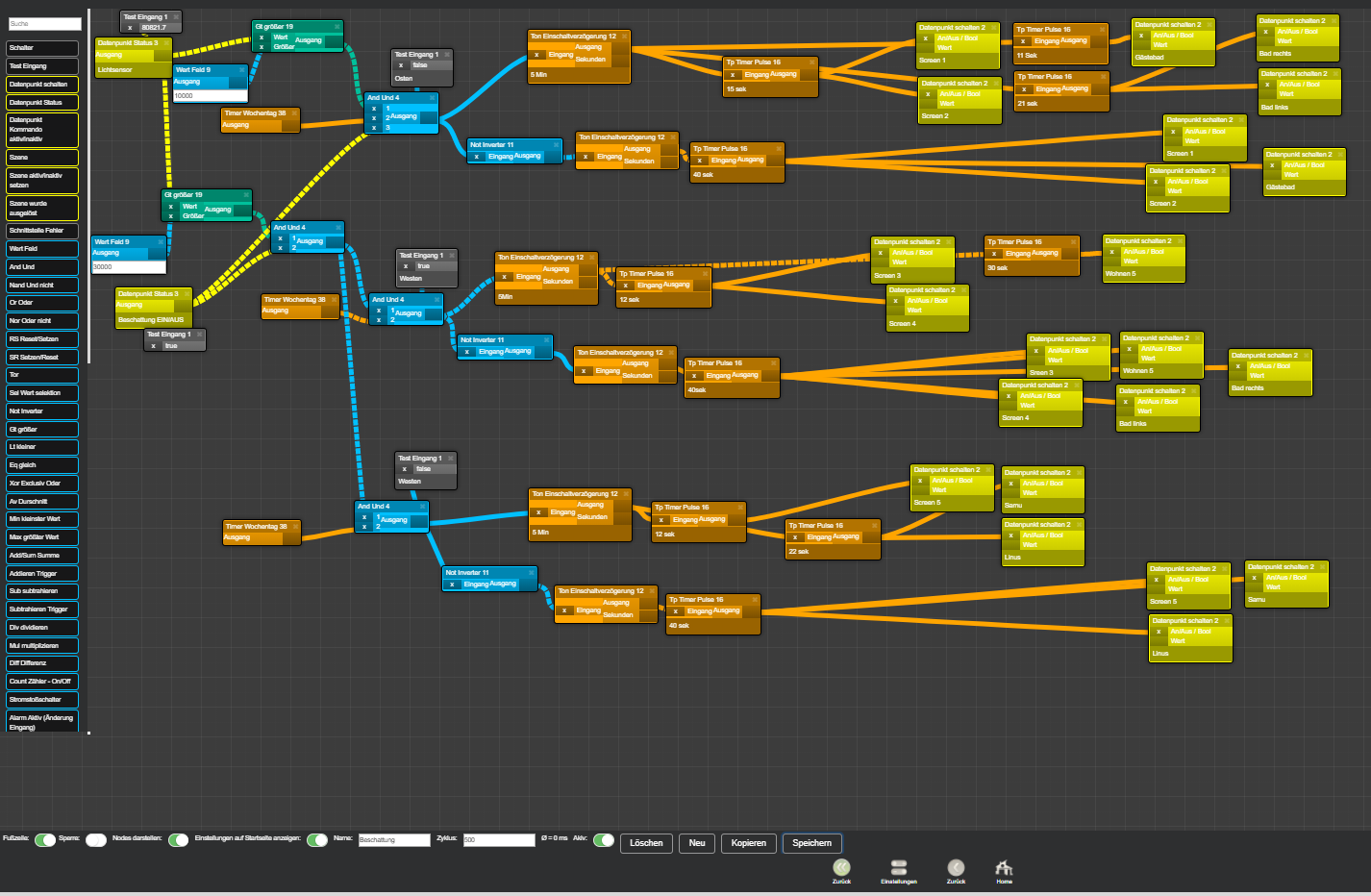The height and width of the screenshot is (896, 1371).
Task: Click the Kopieren button
Action: coord(748,843)
